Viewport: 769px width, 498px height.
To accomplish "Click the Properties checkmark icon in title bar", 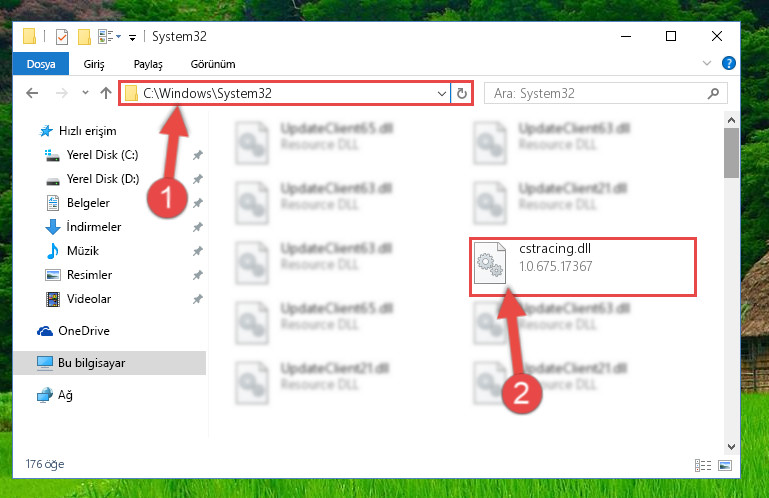I will click(62, 37).
